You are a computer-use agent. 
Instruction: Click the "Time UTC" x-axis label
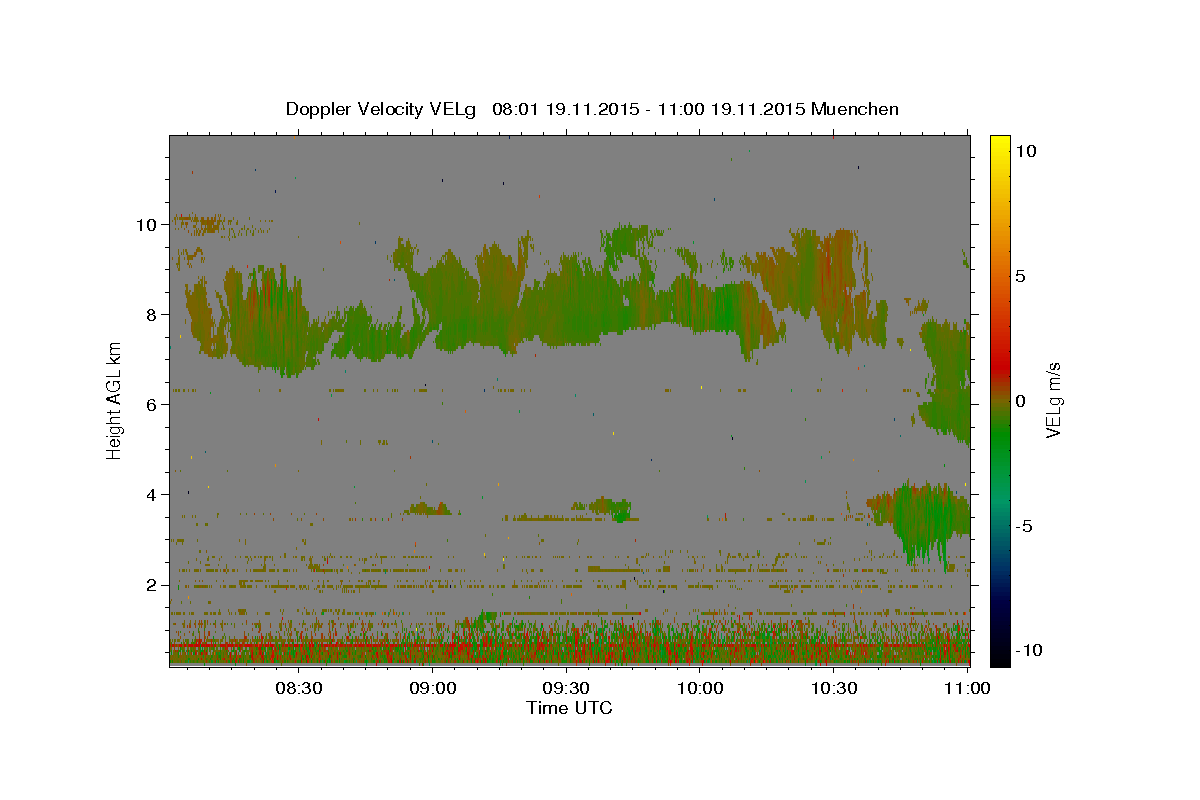[569, 708]
